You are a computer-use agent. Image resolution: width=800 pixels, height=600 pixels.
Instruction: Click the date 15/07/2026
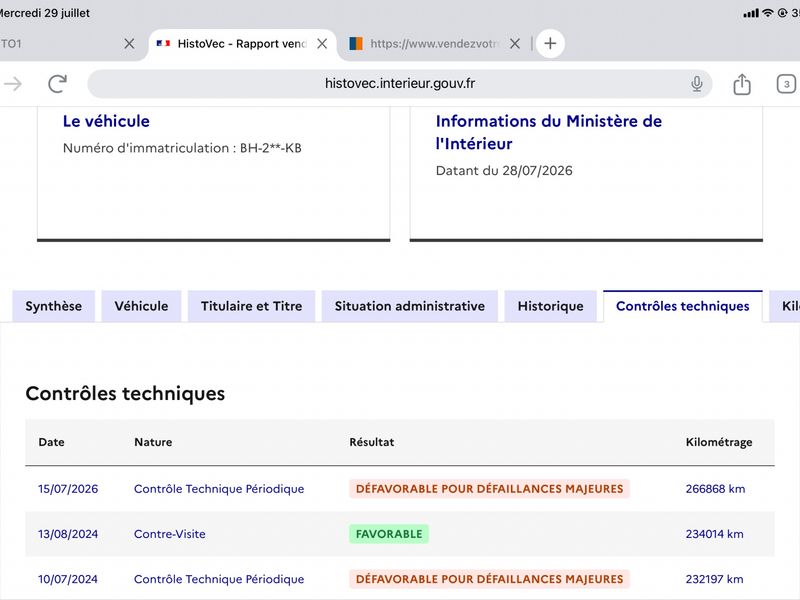click(x=68, y=489)
